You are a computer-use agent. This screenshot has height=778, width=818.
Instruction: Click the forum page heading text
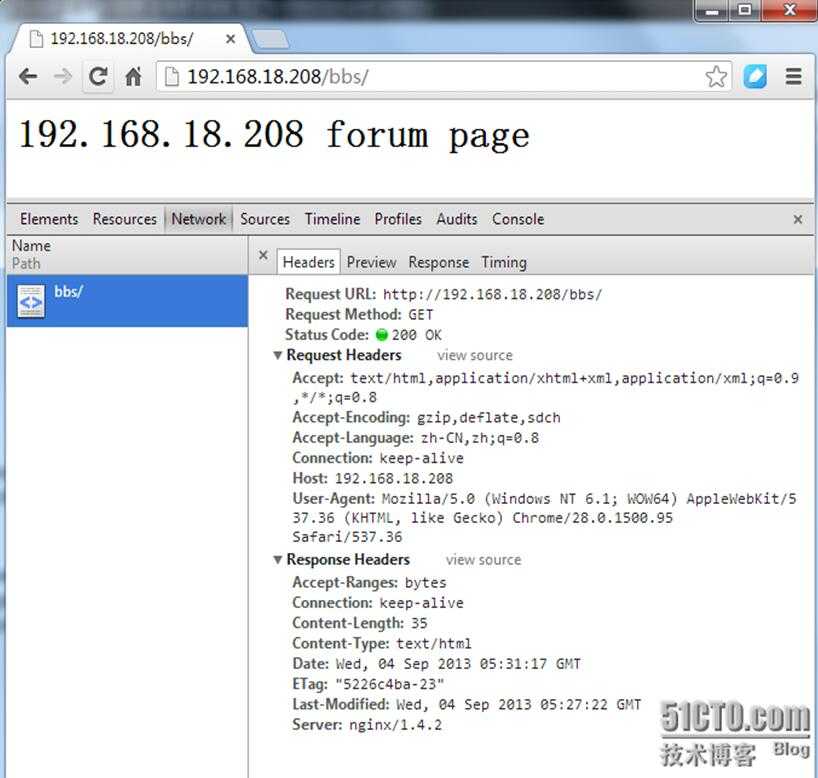click(274, 135)
